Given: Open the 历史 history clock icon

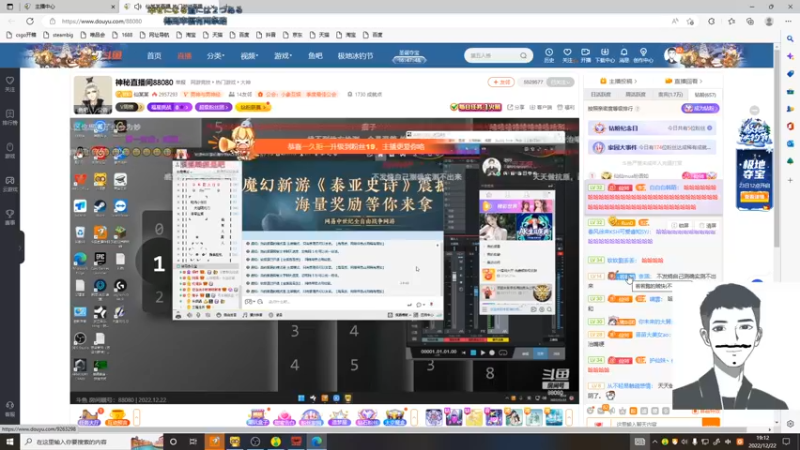Looking at the screenshot, I should tap(549, 55).
